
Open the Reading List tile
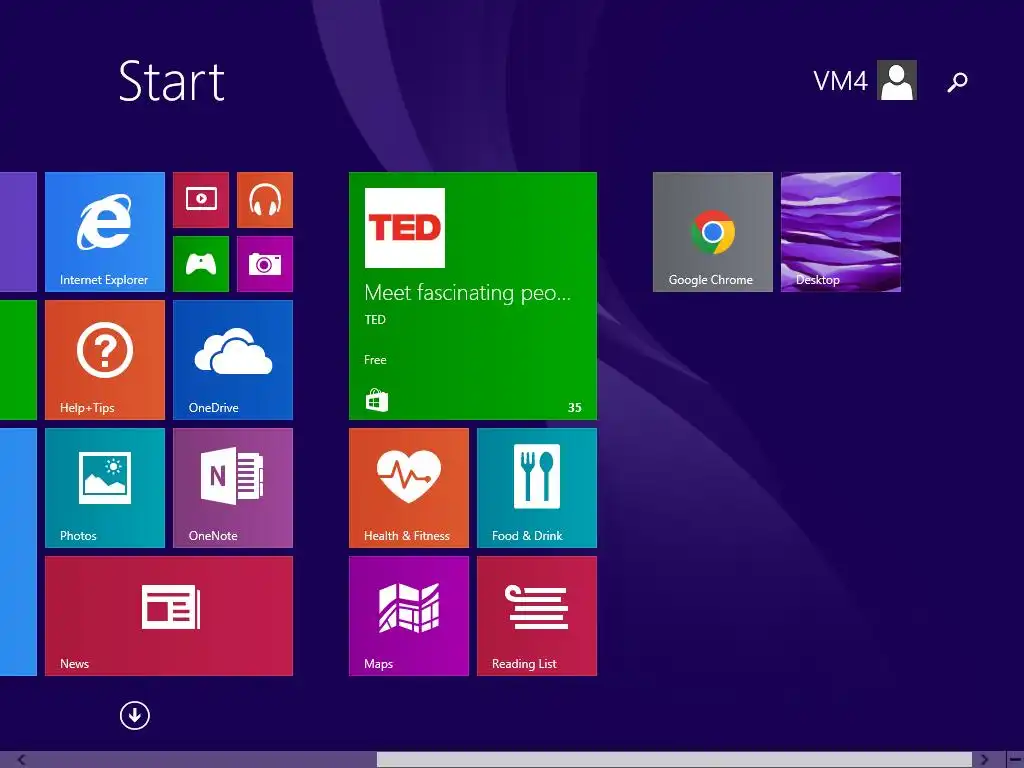[537, 616]
